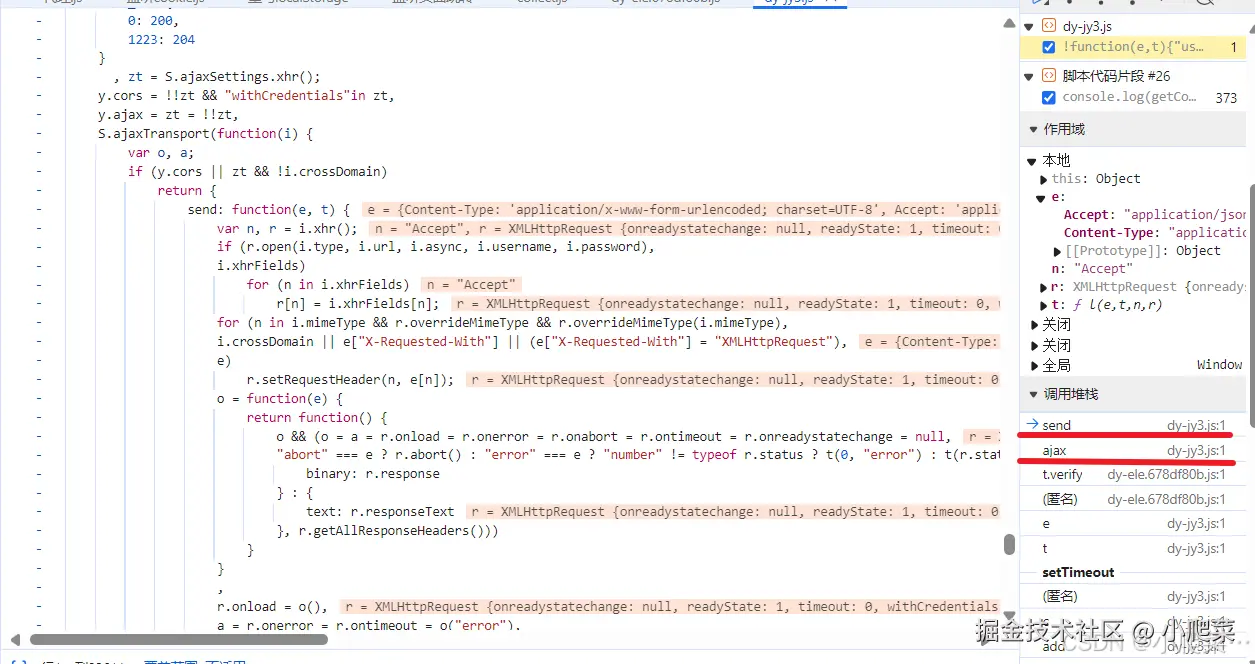
Task: Click the n: "Accept" scope variable
Action: tap(1092, 269)
